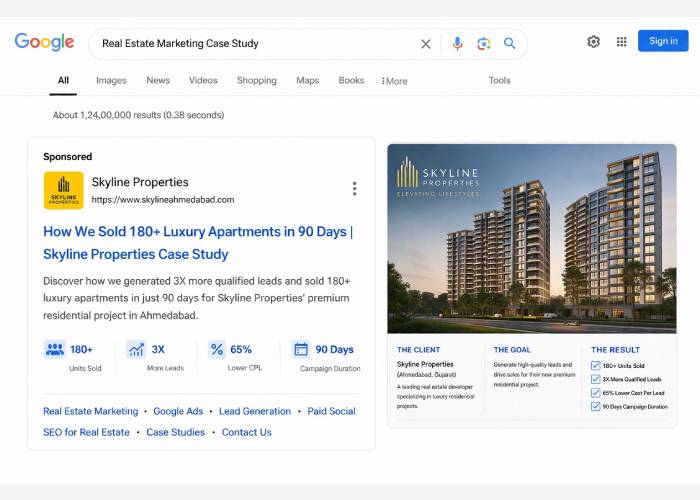This screenshot has height=500, width=700.
Task: Open the Real Estate Marketing sitelink
Action: point(91,411)
